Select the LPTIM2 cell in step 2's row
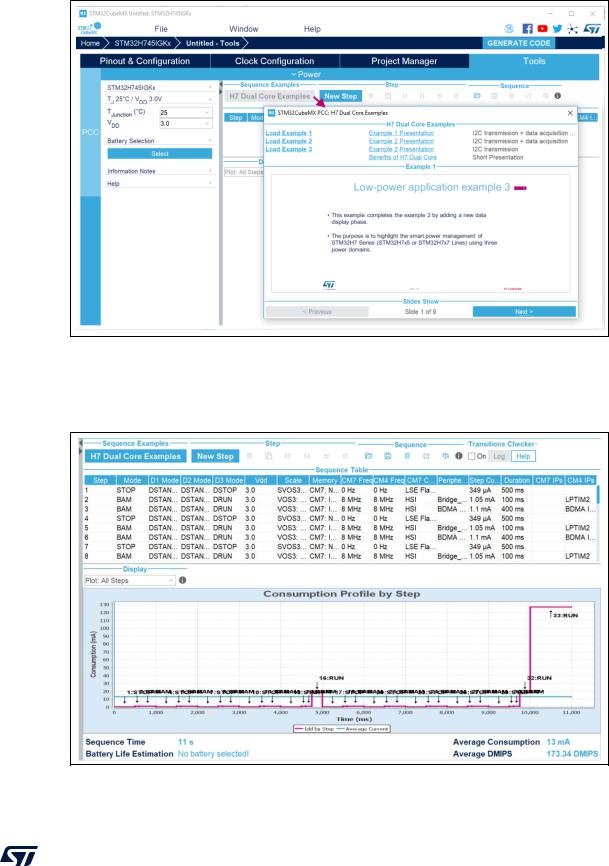609x866 pixels. coord(578,499)
